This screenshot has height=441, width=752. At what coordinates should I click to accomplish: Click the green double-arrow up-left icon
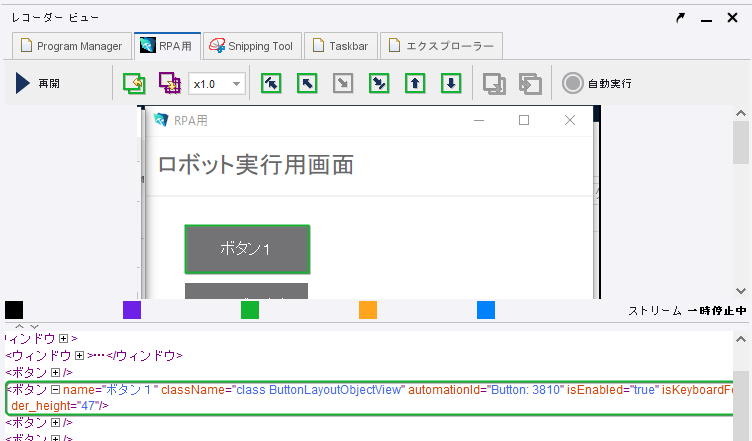point(271,83)
